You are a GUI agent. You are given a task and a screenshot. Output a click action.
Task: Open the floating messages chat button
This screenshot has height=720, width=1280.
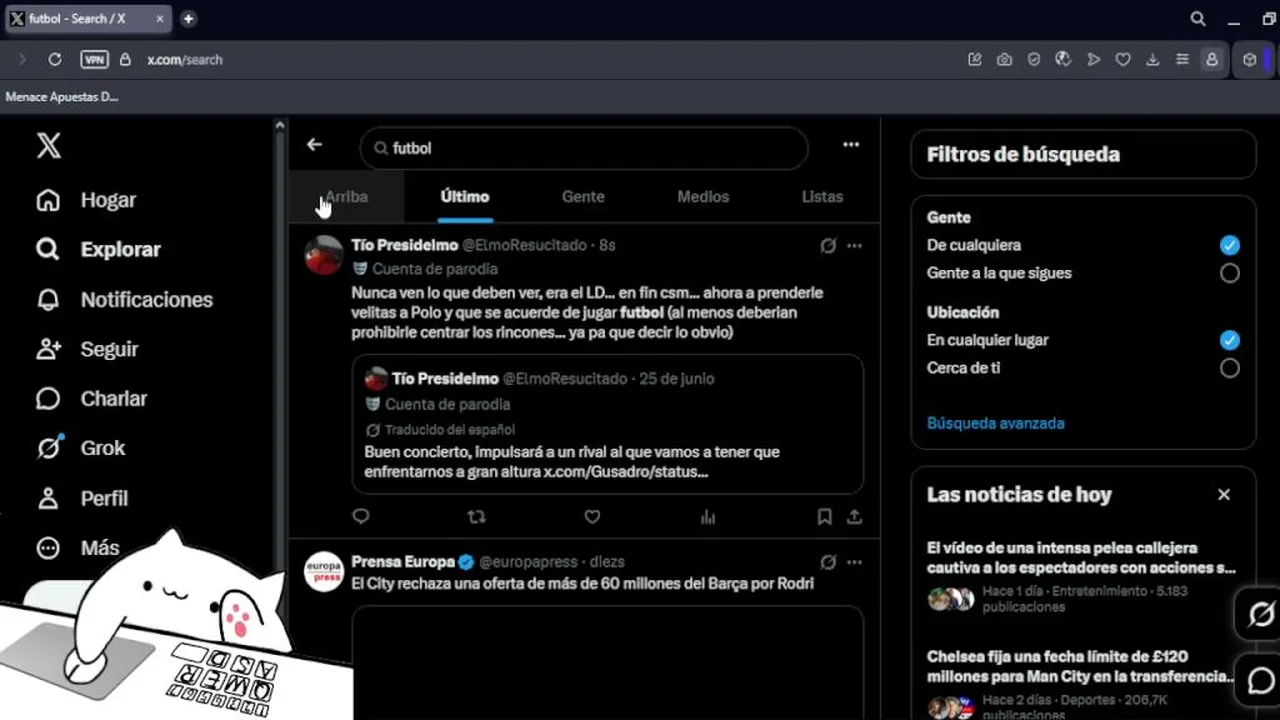coord(1260,680)
